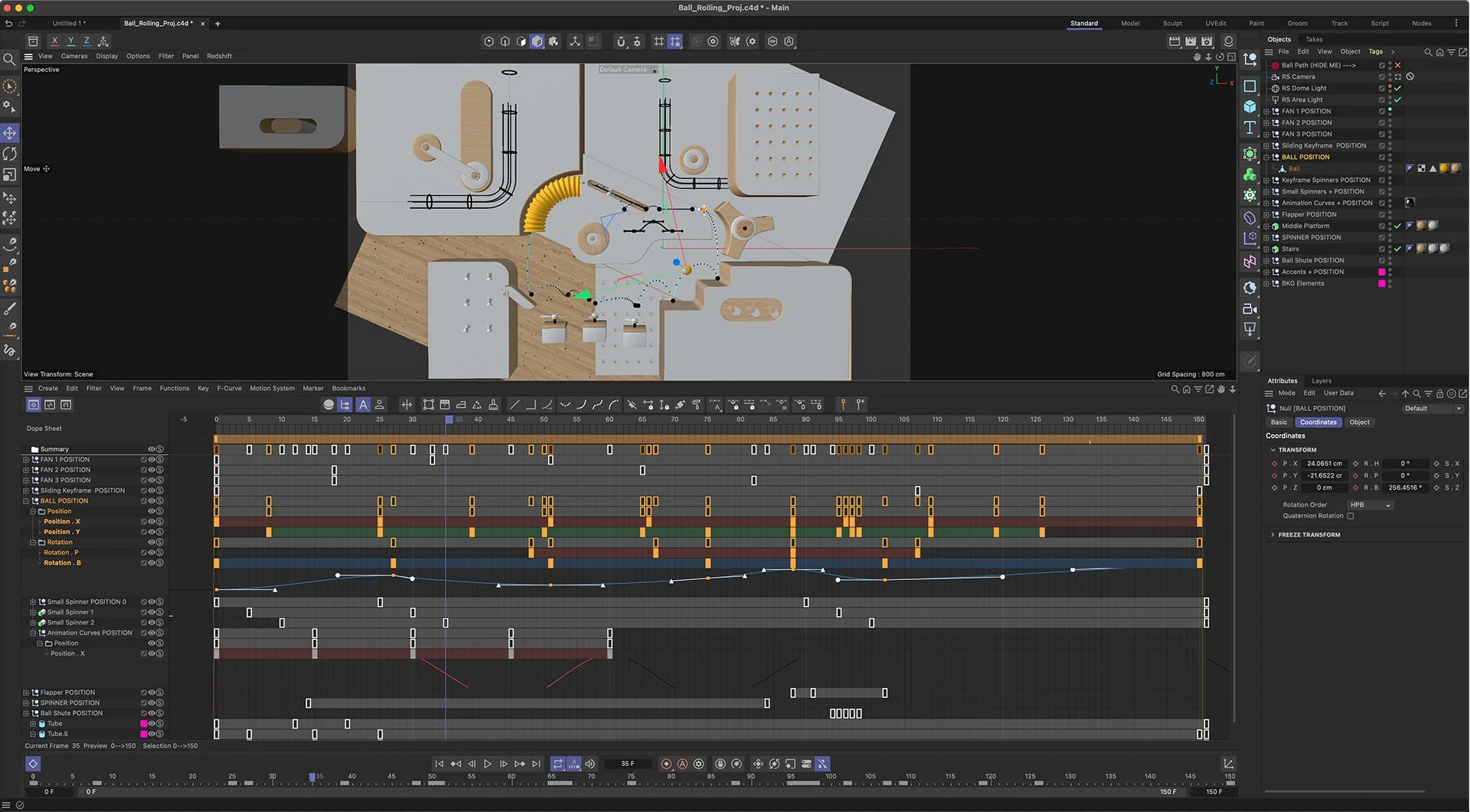Open the Rotation Order HPB dropdown
Screen dimensions: 1470x812
point(1370,505)
